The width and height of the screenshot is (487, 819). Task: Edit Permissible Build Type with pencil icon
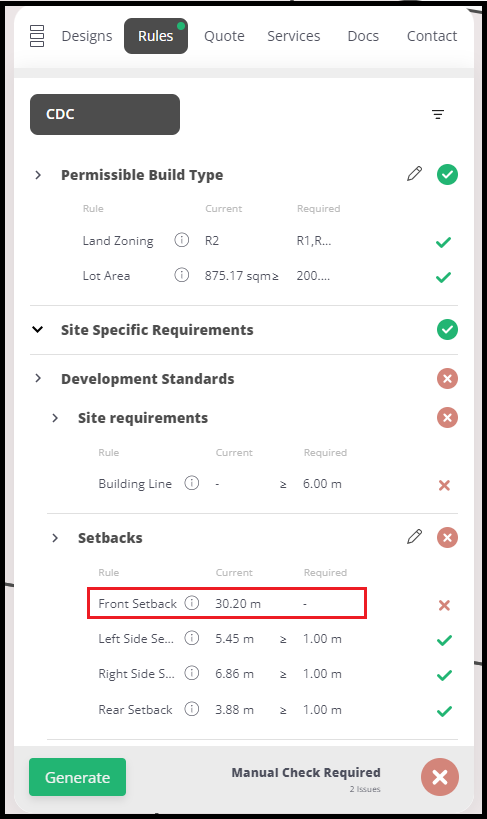(414, 173)
